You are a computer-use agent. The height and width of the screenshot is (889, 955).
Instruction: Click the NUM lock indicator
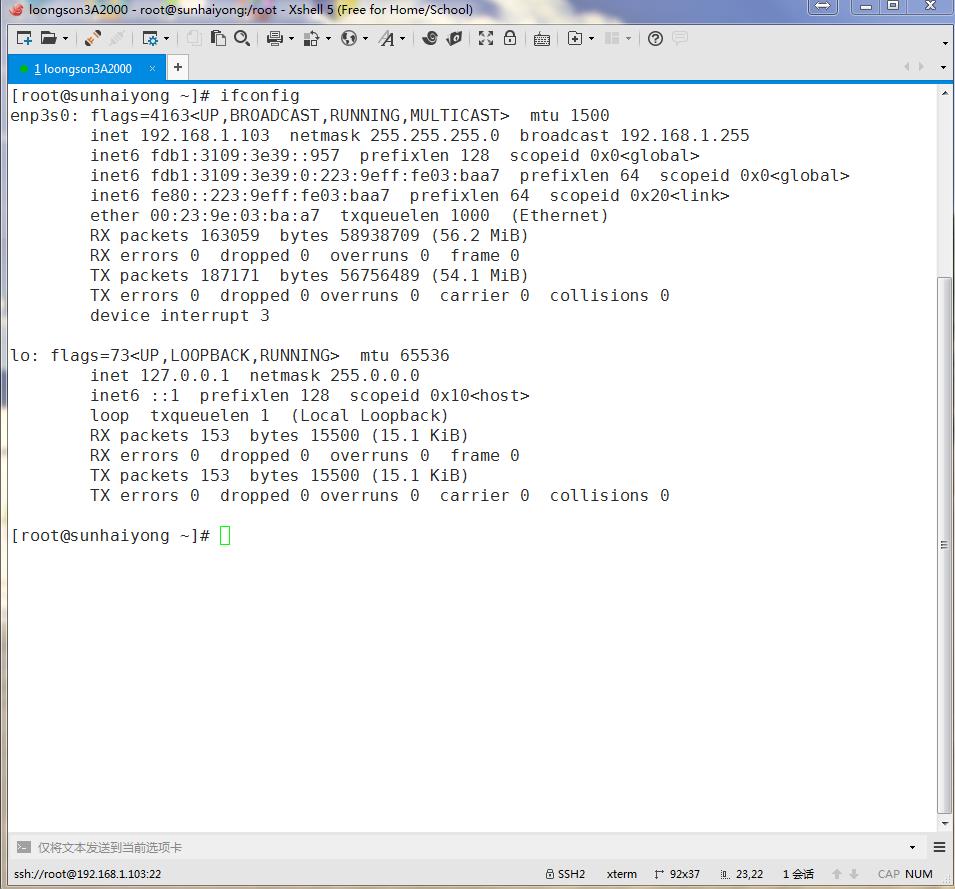pyautogui.click(x=918, y=874)
